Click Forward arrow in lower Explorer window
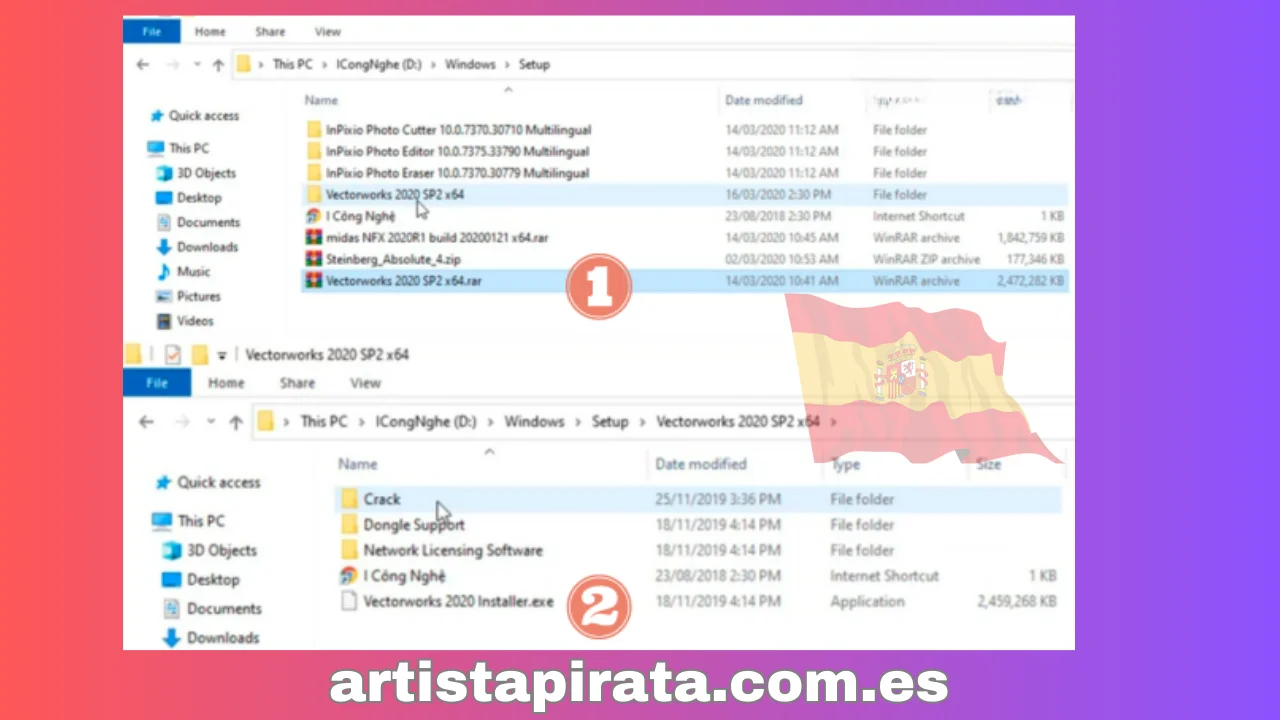Viewport: 1280px width, 720px height. click(182, 422)
